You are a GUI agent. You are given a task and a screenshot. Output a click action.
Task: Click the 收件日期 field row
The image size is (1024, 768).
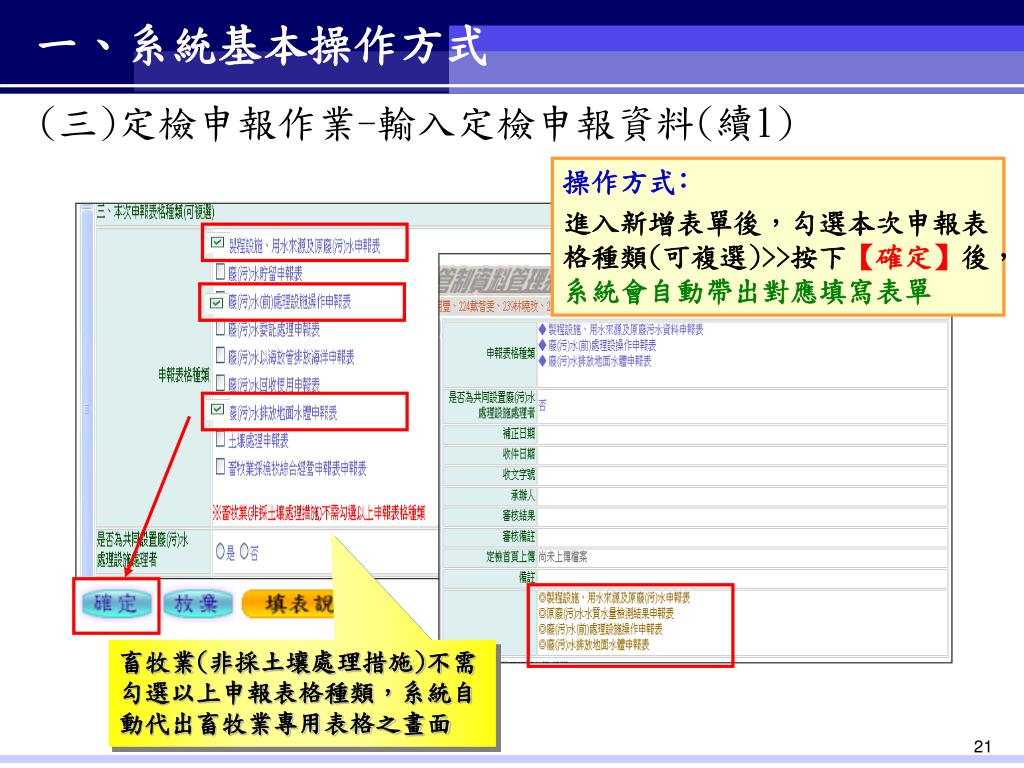click(x=696, y=454)
